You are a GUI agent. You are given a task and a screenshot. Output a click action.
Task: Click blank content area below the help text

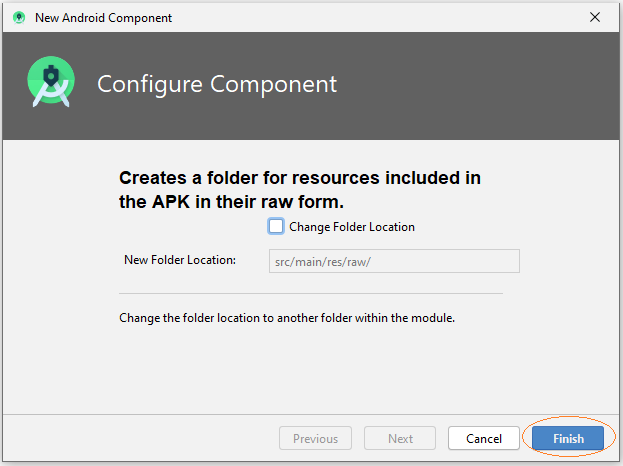point(310,369)
